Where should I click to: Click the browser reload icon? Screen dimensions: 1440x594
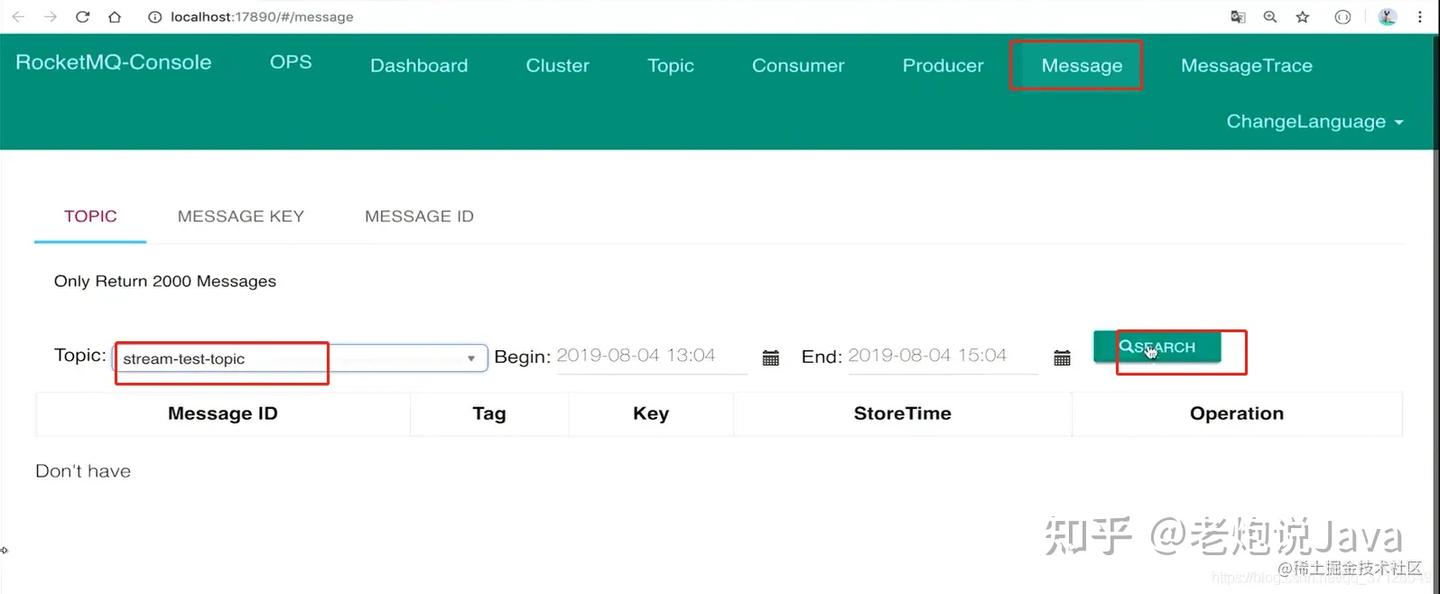pos(83,17)
